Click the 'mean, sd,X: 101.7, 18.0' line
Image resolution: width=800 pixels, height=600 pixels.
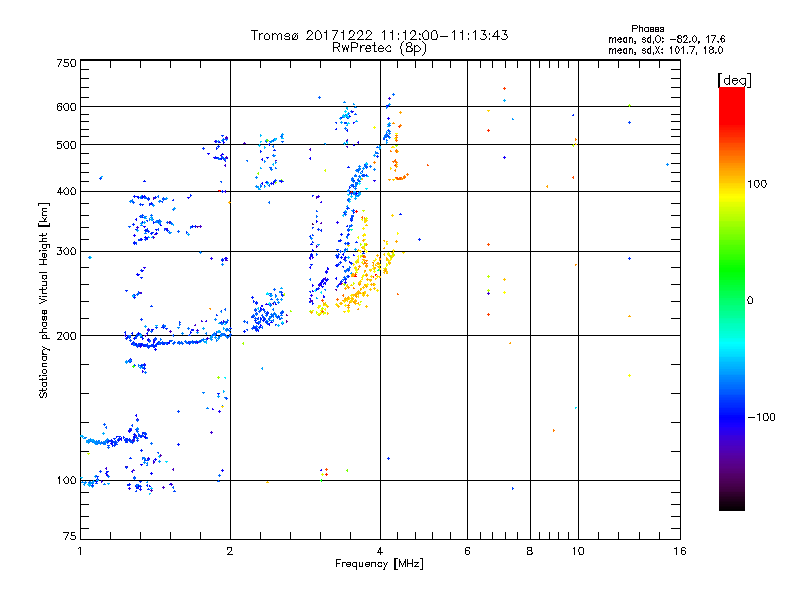tap(665, 50)
